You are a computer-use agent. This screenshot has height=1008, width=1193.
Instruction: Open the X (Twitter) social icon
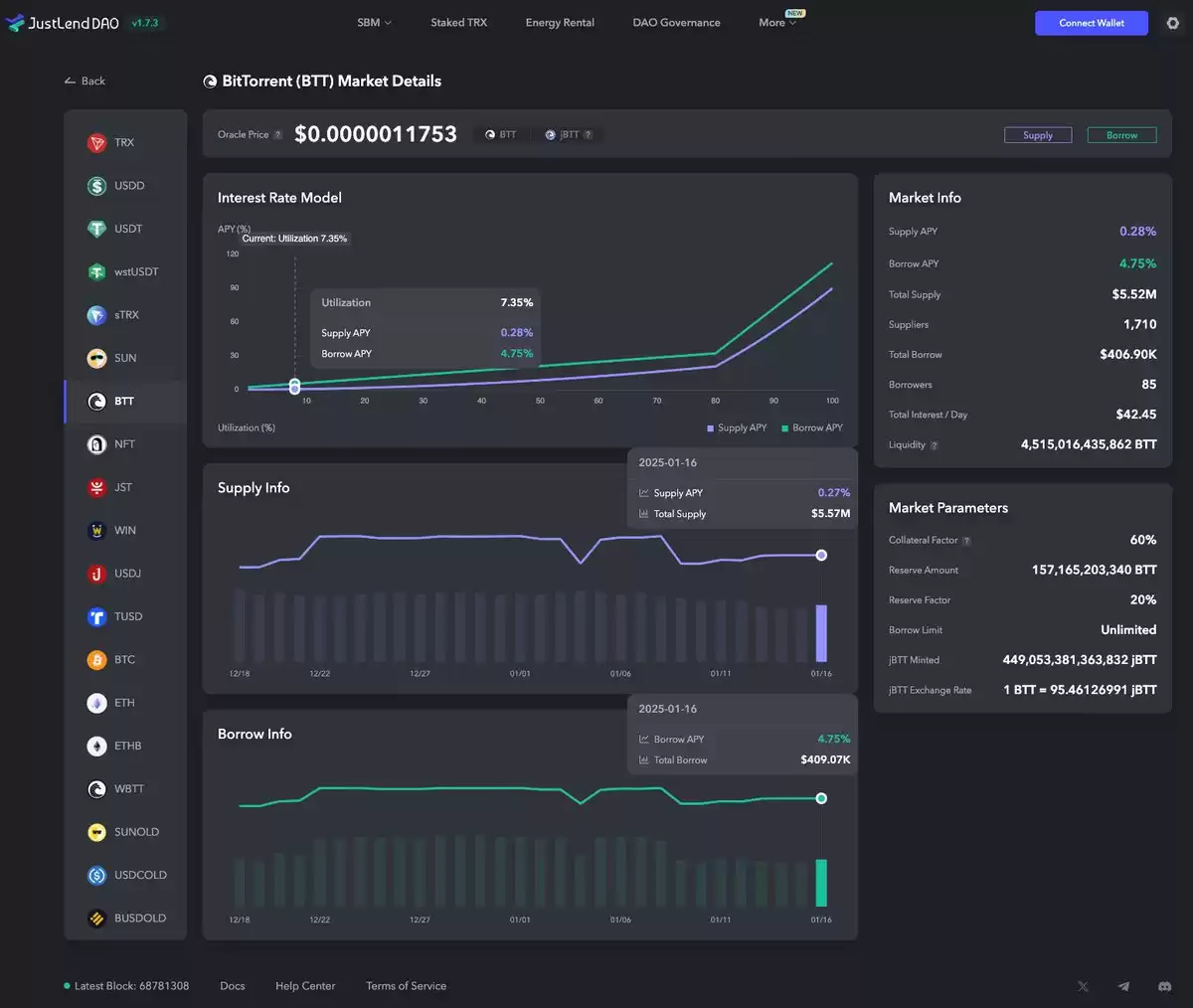pyautogui.click(x=1083, y=986)
